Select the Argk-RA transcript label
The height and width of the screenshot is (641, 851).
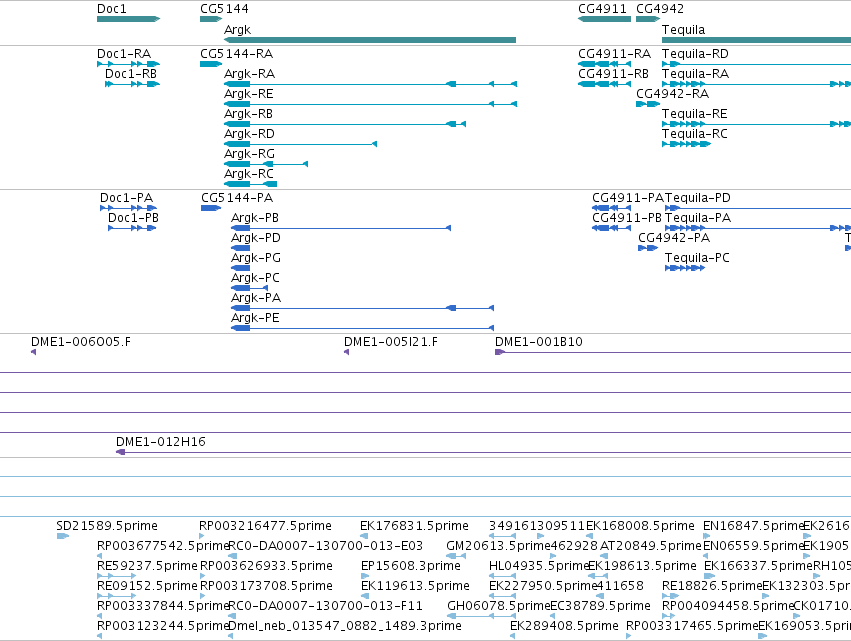click(x=250, y=74)
